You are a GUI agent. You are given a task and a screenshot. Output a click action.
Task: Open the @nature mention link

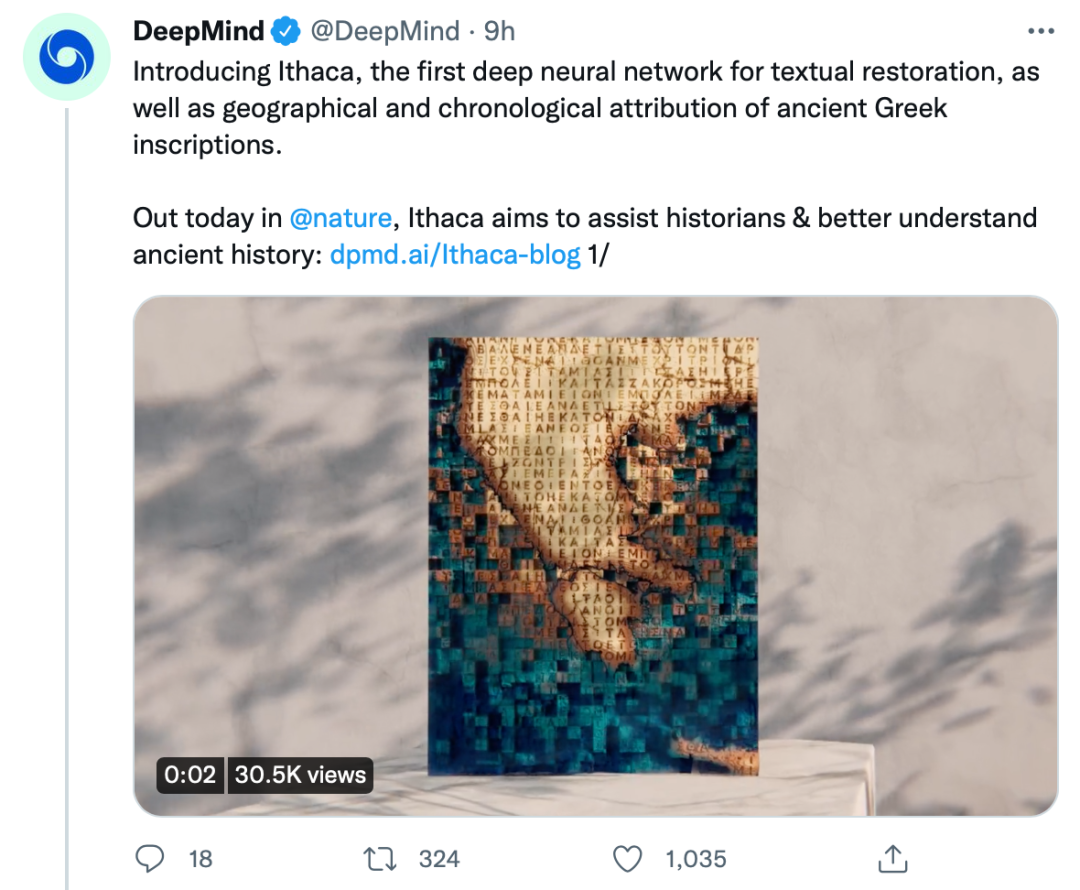tap(340, 217)
